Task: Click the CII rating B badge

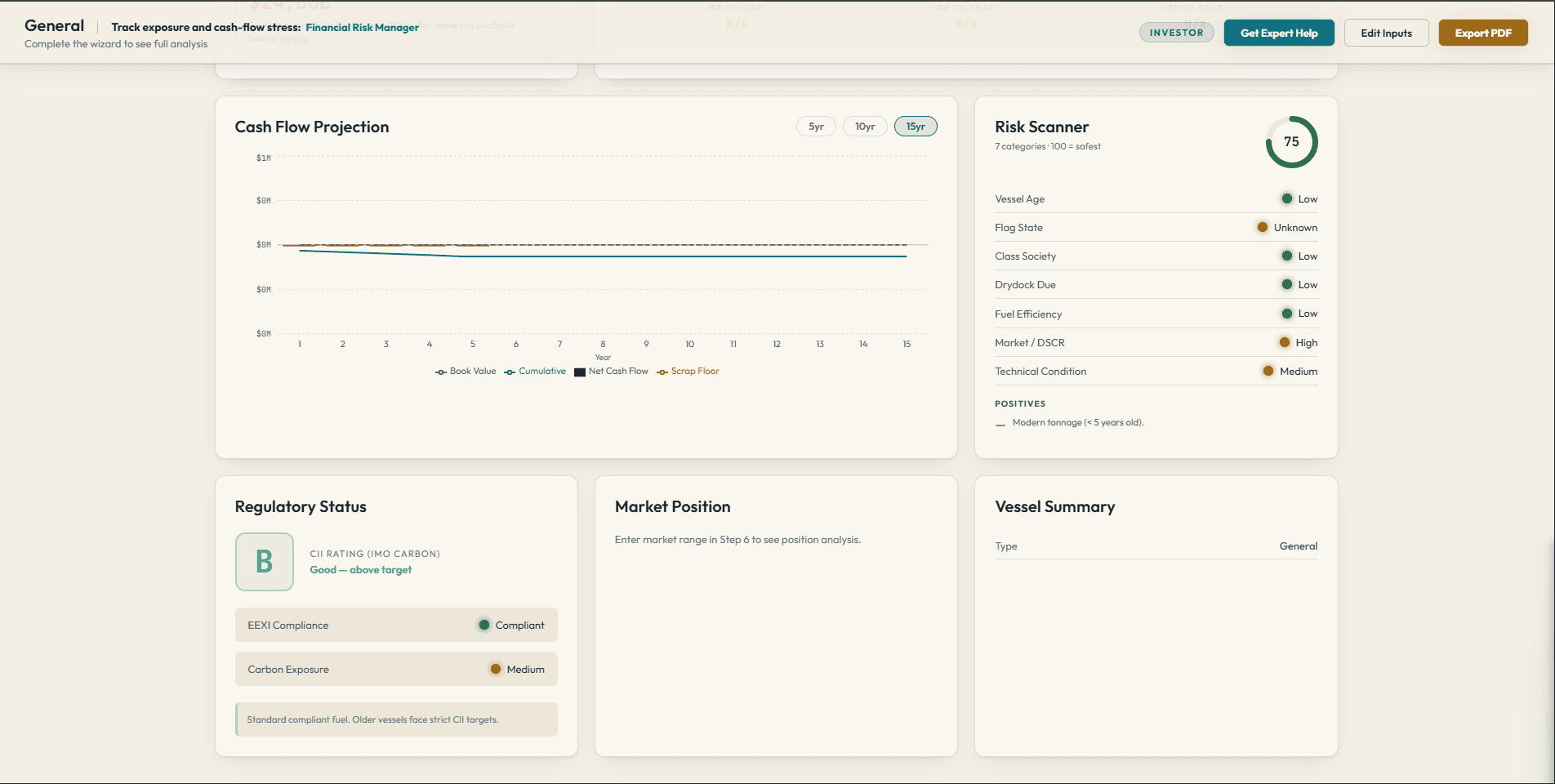Action: tap(265, 562)
